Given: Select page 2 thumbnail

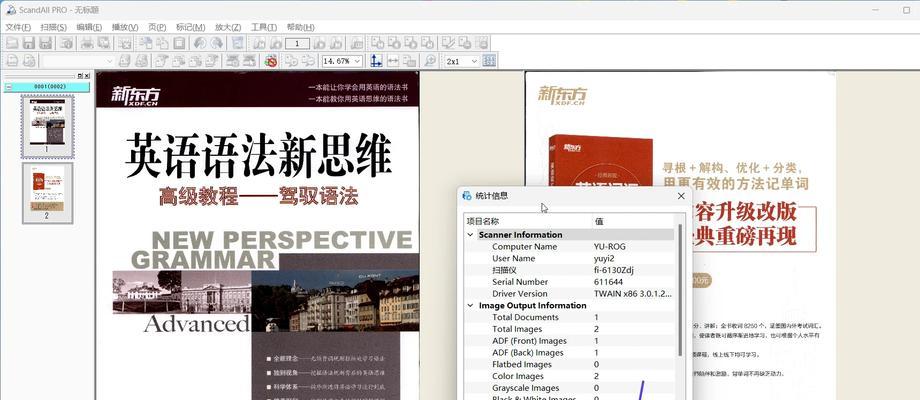Looking at the screenshot, I should pos(48,193).
